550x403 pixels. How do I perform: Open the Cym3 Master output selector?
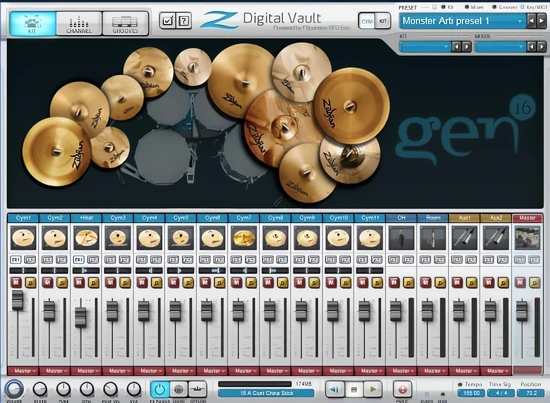[x=118, y=370]
